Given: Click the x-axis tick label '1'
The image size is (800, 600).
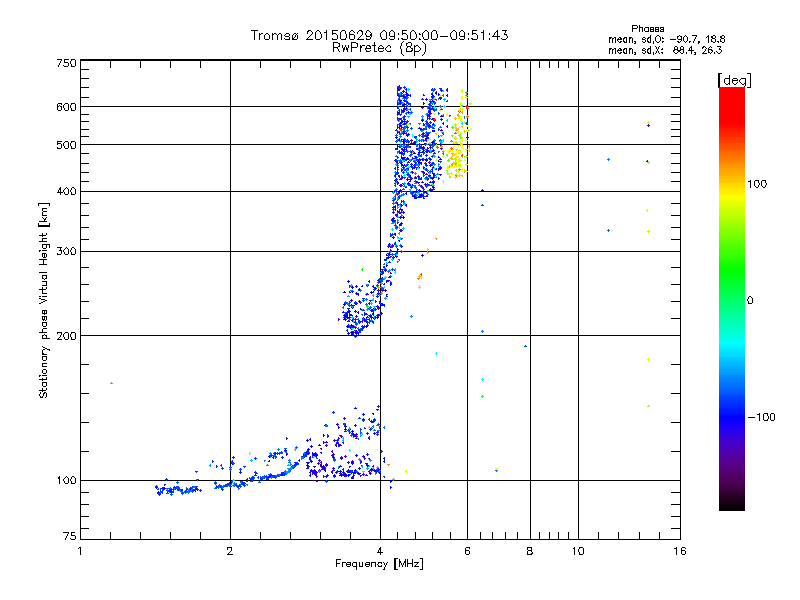Looking at the screenshot, I should click(x=80, y=551).
